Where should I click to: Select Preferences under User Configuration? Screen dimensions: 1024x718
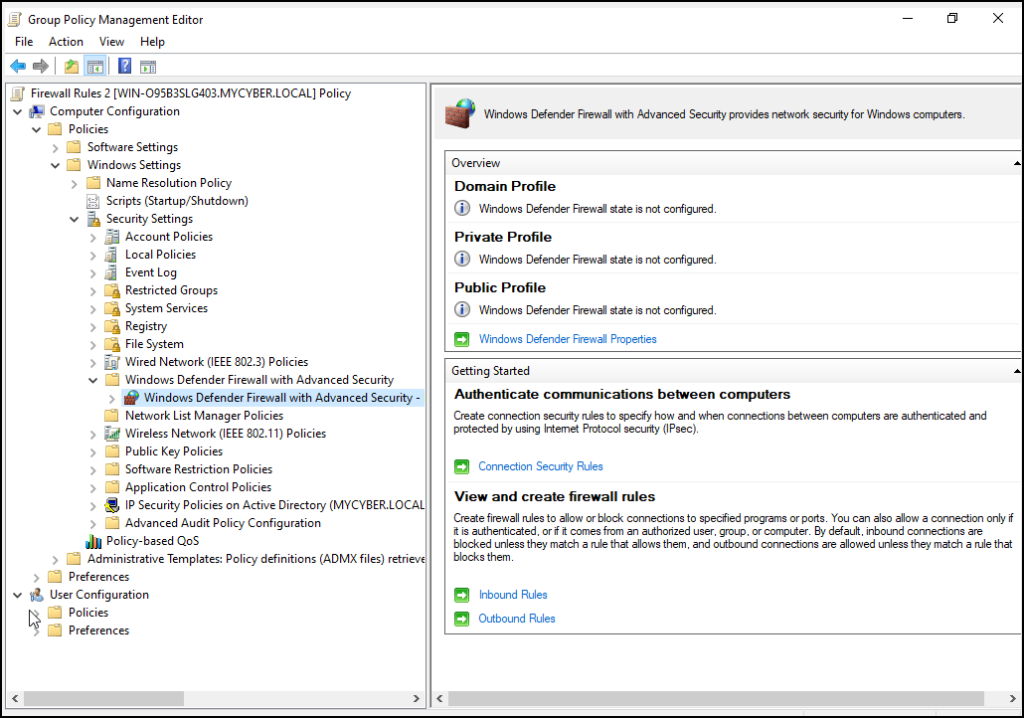click(x=99, y=630)
